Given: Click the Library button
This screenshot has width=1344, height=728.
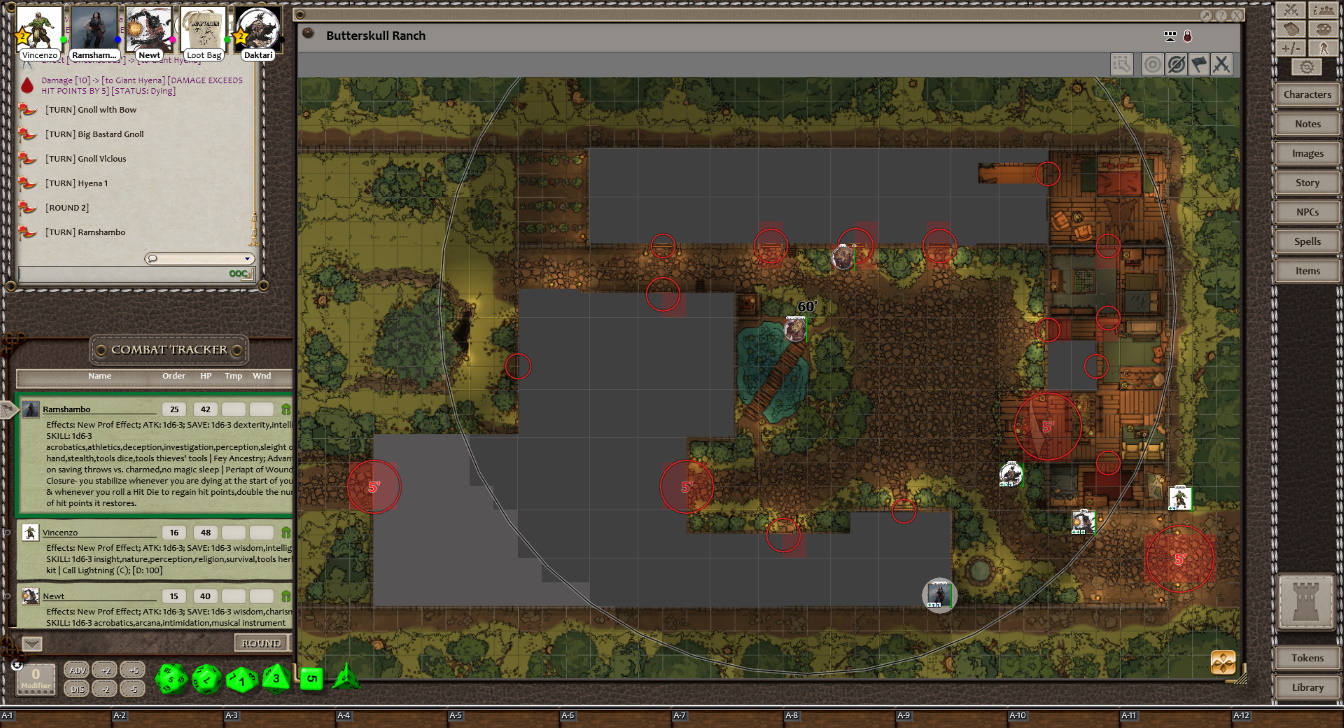Looking at the screenshot, I should [1308, 688].
